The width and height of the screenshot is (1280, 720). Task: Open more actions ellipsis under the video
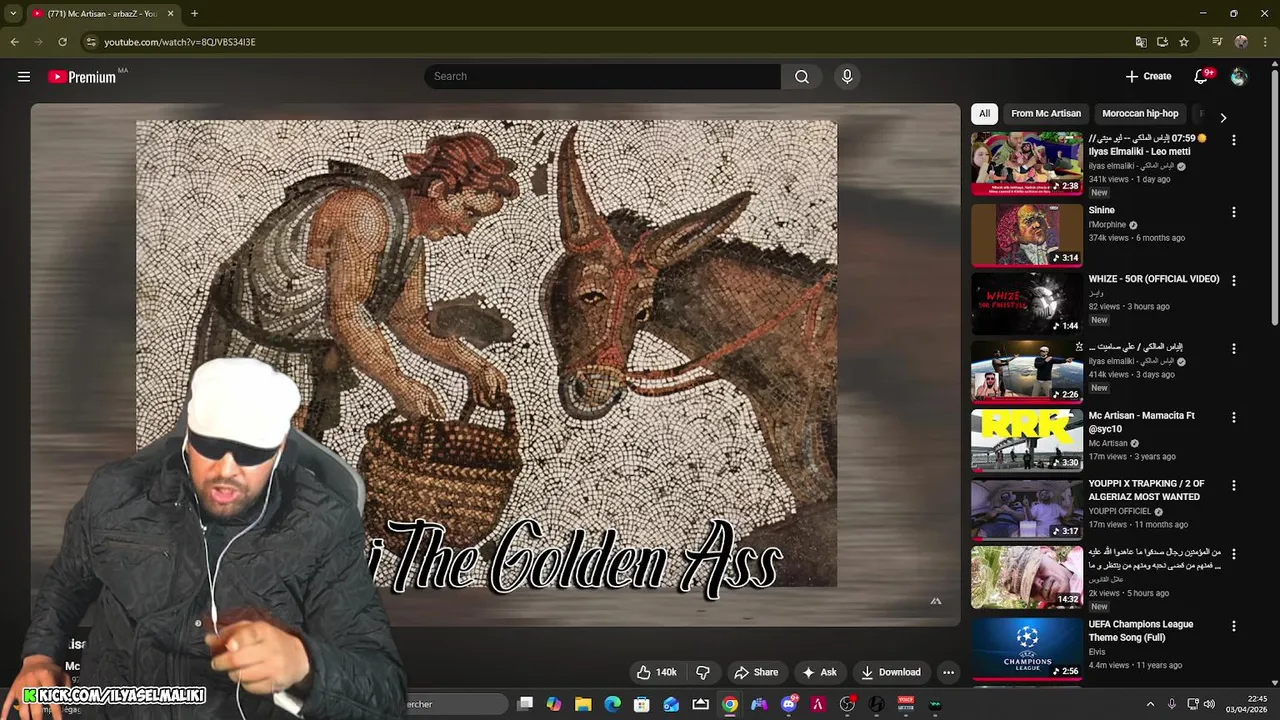[x=948, y=672]
